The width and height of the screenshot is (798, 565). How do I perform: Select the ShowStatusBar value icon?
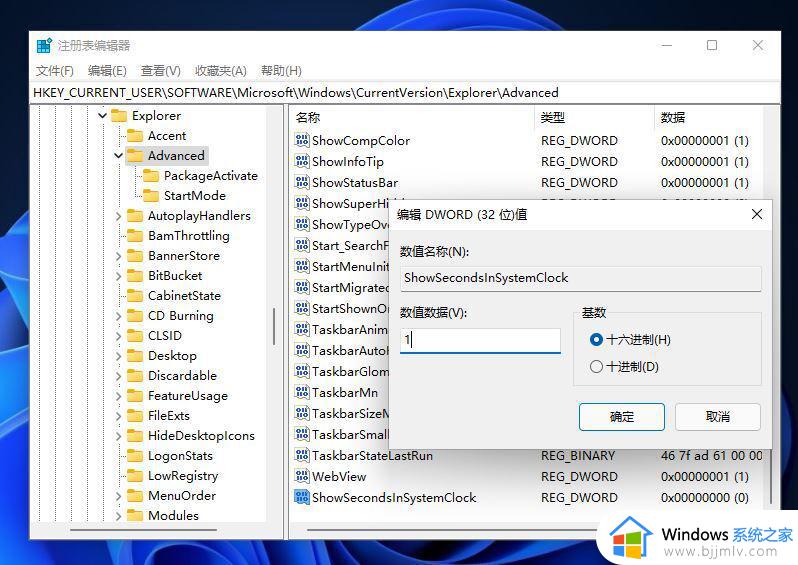click(302, 182)
